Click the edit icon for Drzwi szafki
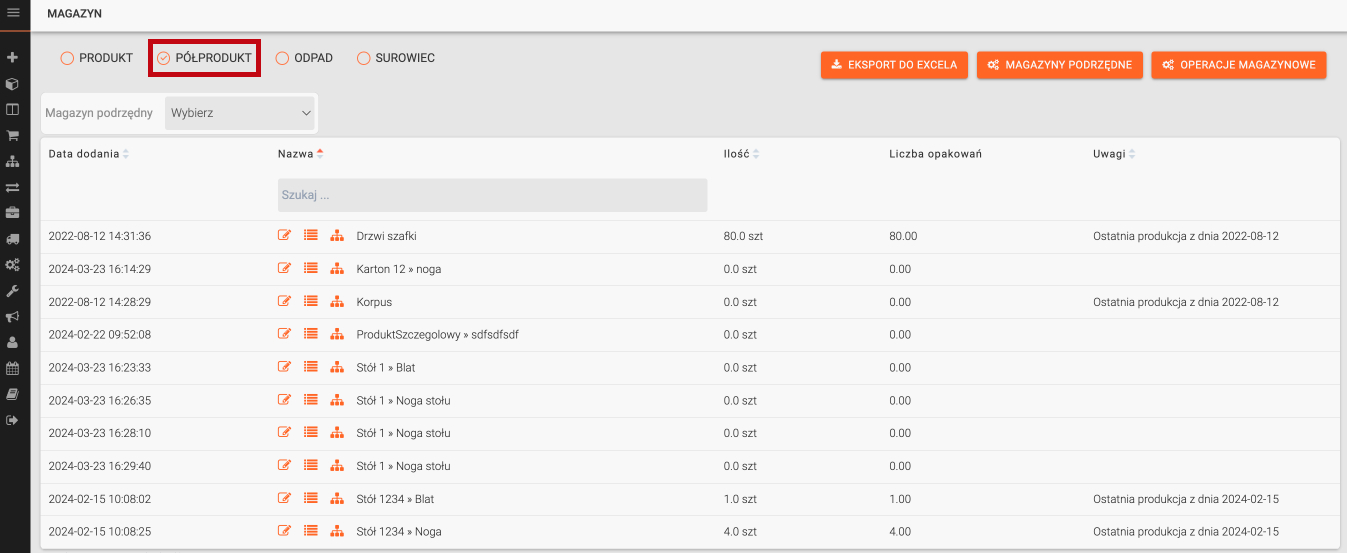The image size is (1347, 553). tap(285, 236)
